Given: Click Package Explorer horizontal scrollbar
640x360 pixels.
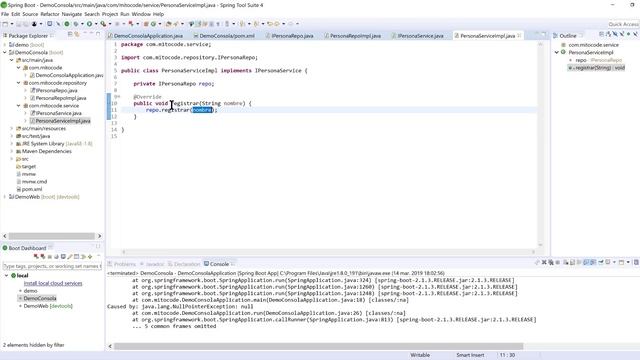Looking at the screenshot, I should coord(52,236).
